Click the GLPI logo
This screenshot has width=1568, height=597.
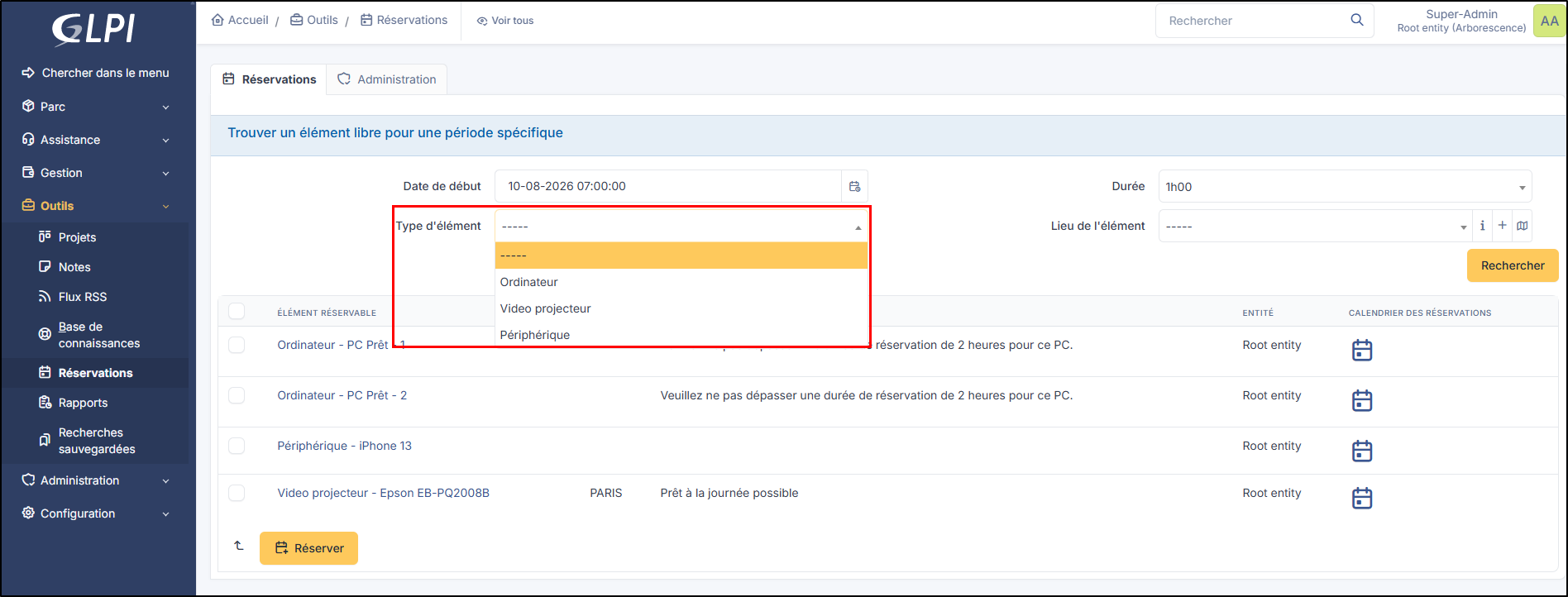(x=93, y=30)
